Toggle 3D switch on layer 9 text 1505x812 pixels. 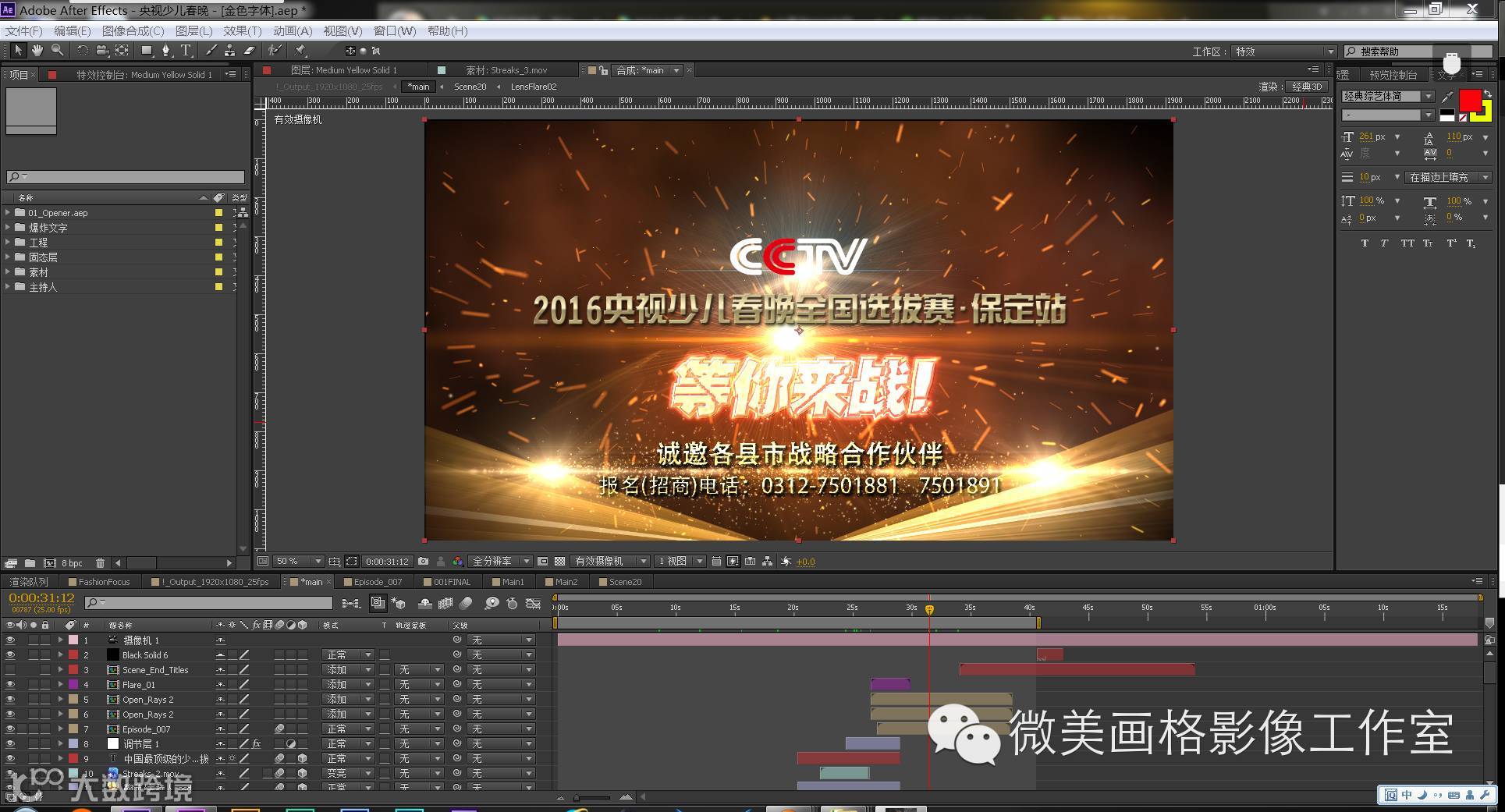(302, 758)
